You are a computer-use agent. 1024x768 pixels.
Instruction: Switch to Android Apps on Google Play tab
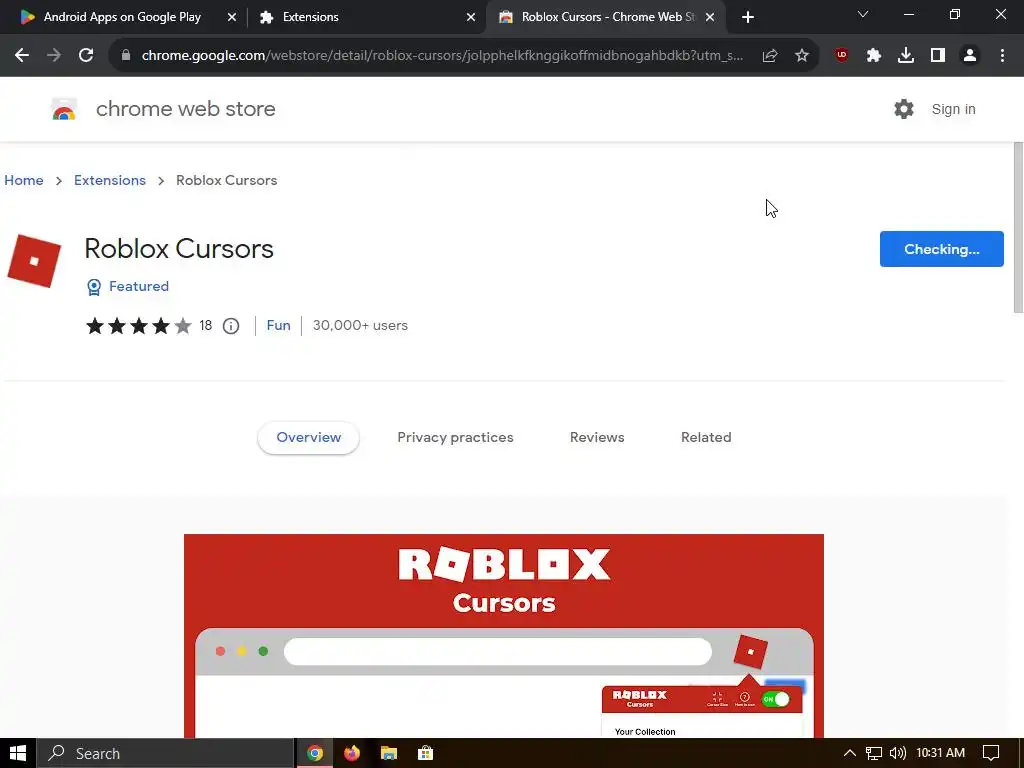(122, 17)
